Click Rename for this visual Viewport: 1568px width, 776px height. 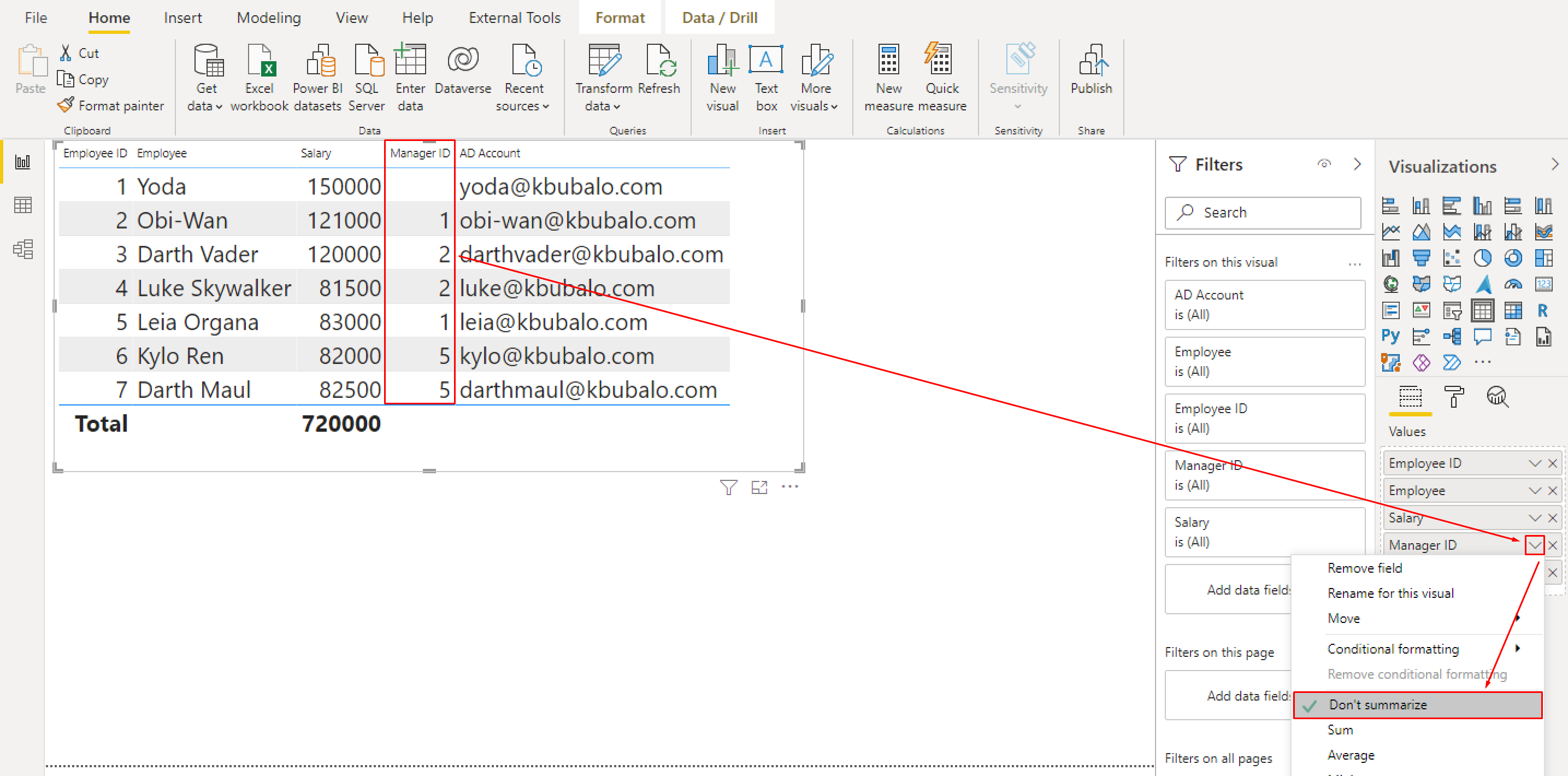point(1390,593)
